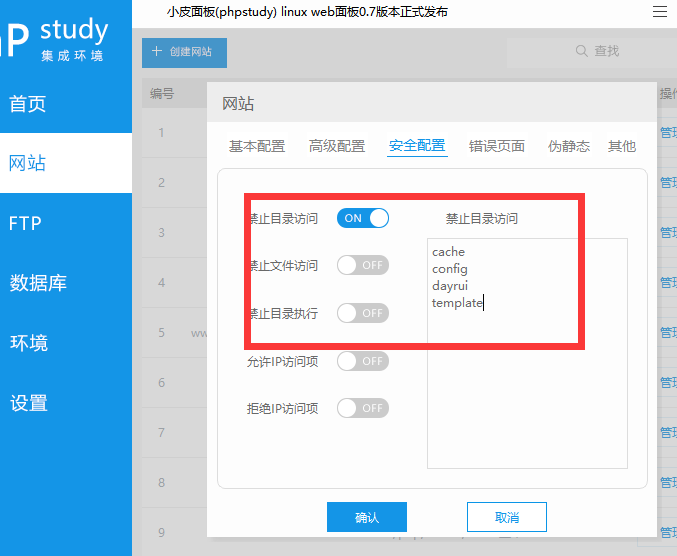Click the plus icon in 创建网站 button
The height and width of the screenshot is (556, 677).
156,51
